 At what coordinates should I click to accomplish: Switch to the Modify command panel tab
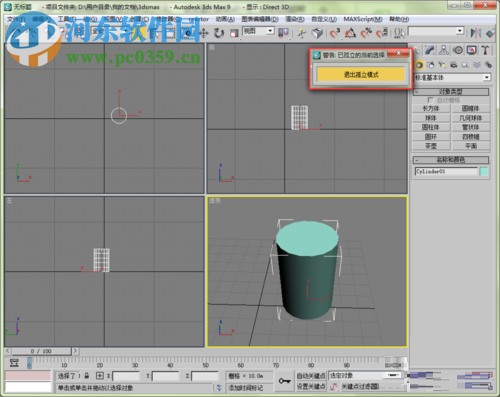[x=430, y=50]
